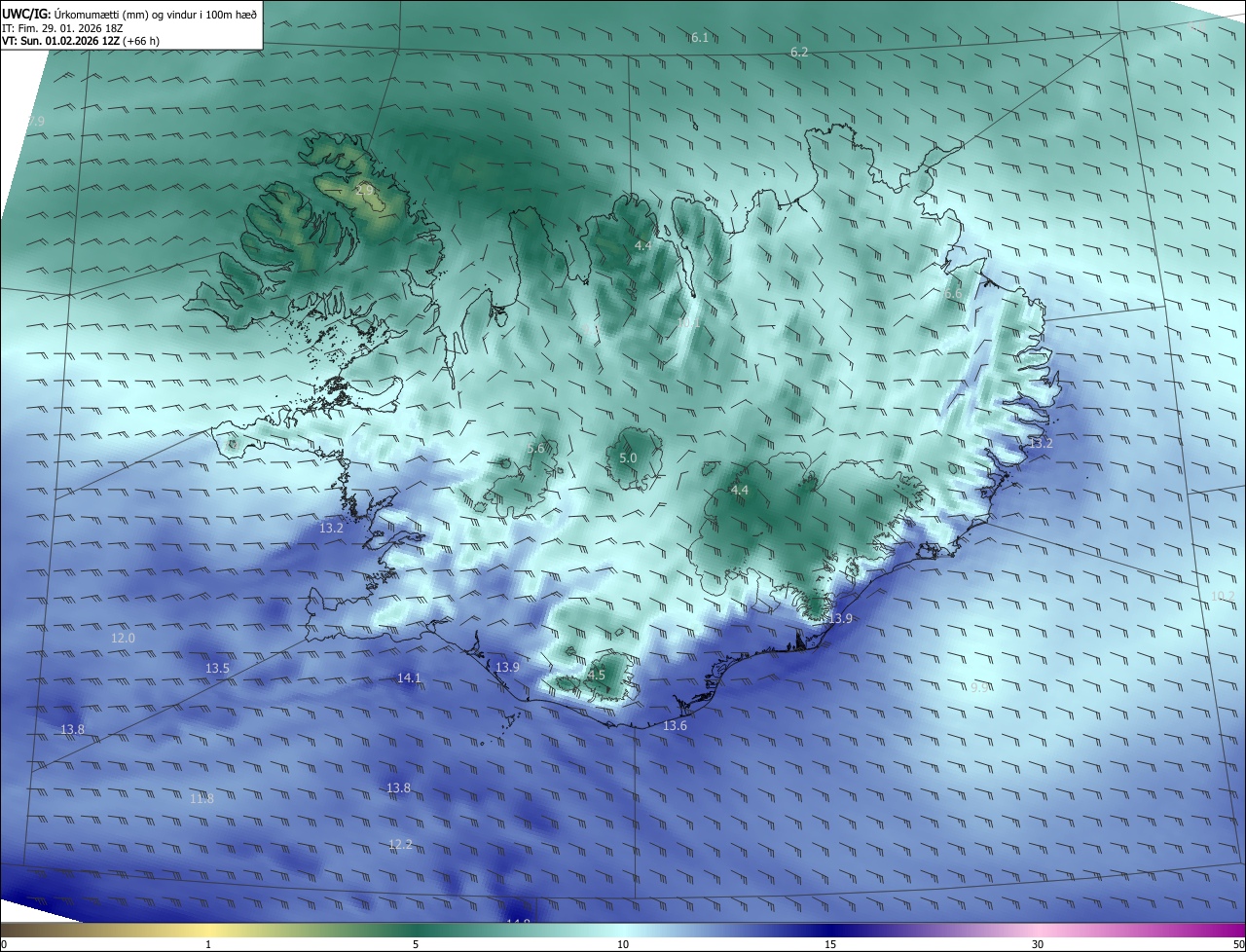Click the 13.2 value beside Snæfellsnes and Faxaflói bay
The height and width of the screenshot is (952, 1246).
coord(331,528)
